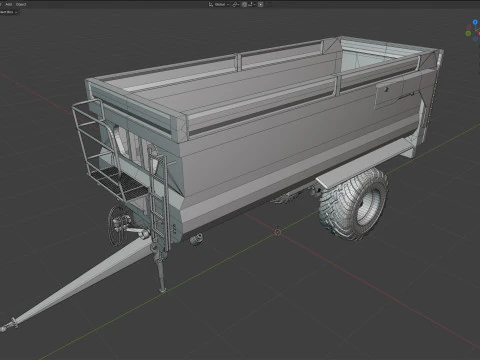This screenshot has height=360, width=480.
Task: Open the pivot point selector
Action: pyautogui.click(x=236, y=4)
